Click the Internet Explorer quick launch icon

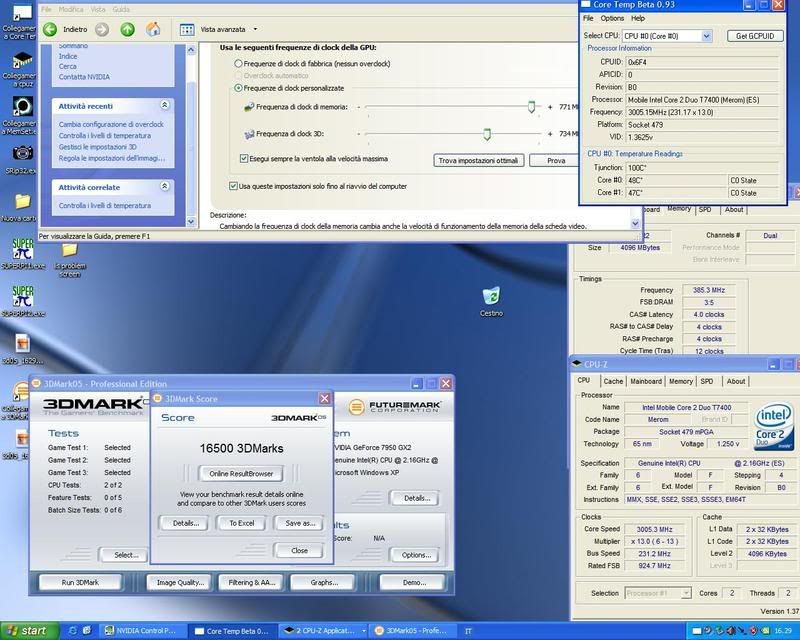(72, 631)
